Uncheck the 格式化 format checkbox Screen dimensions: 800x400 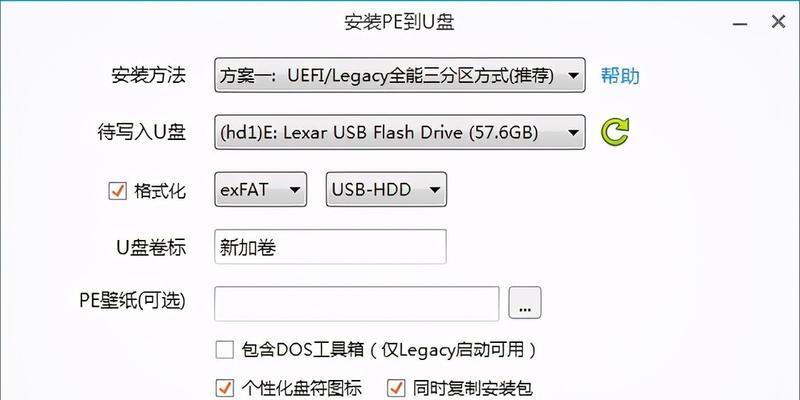click(x=118, y=191)
